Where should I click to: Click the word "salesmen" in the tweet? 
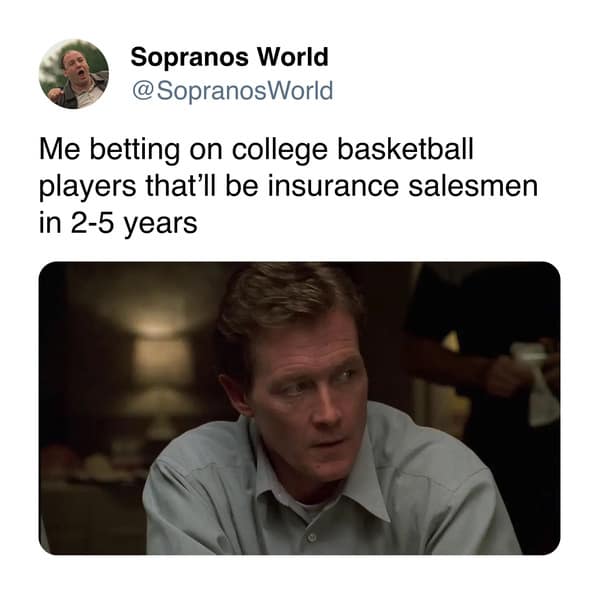(473, 186)
